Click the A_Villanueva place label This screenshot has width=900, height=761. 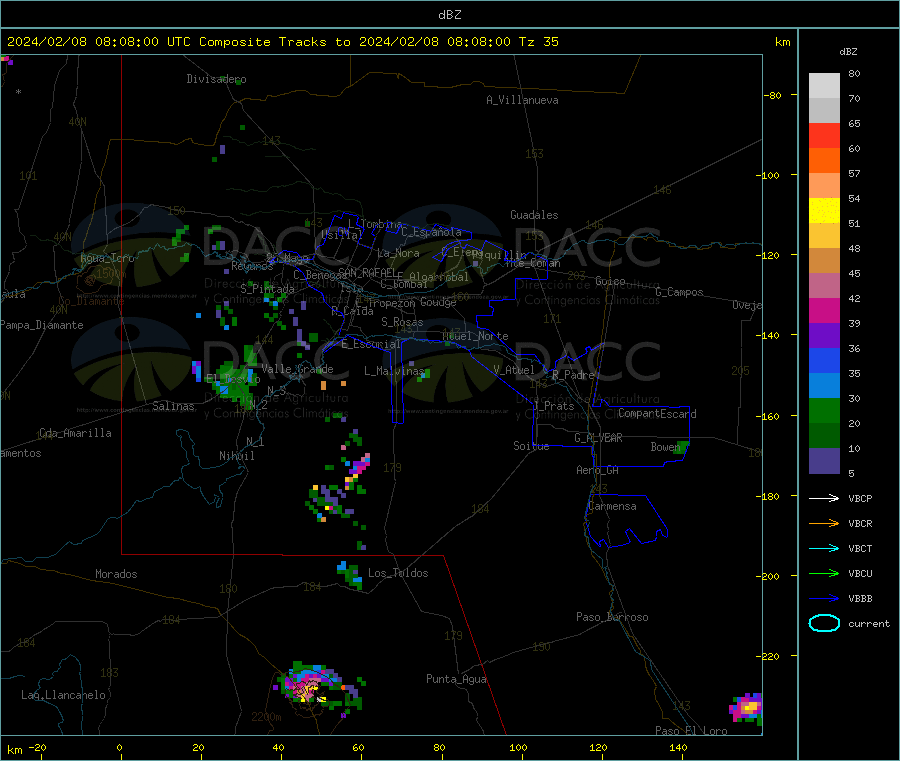point(522,100)
